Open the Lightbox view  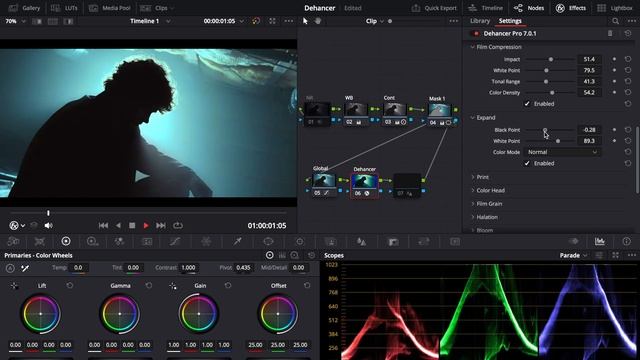pos(614,8)
